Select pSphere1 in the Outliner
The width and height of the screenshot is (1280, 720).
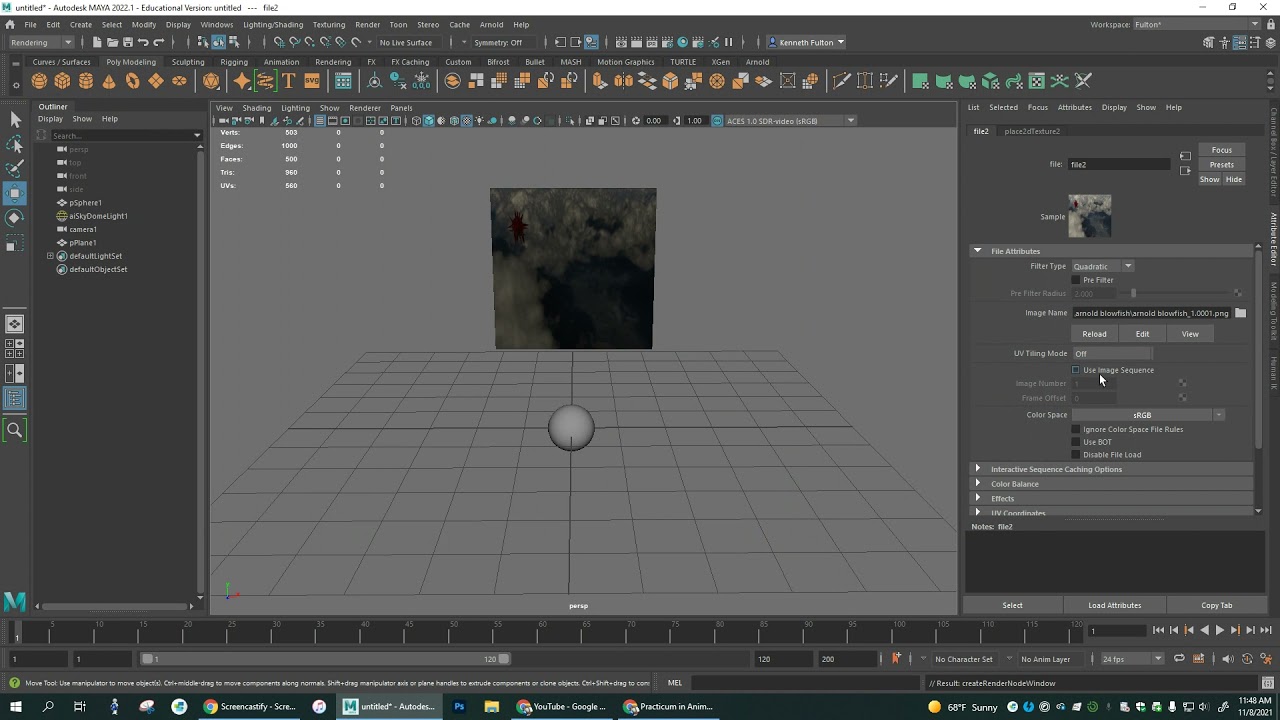pos(85,203)
